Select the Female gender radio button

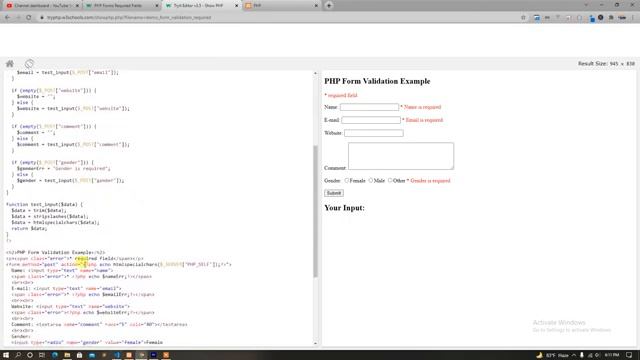347,180
